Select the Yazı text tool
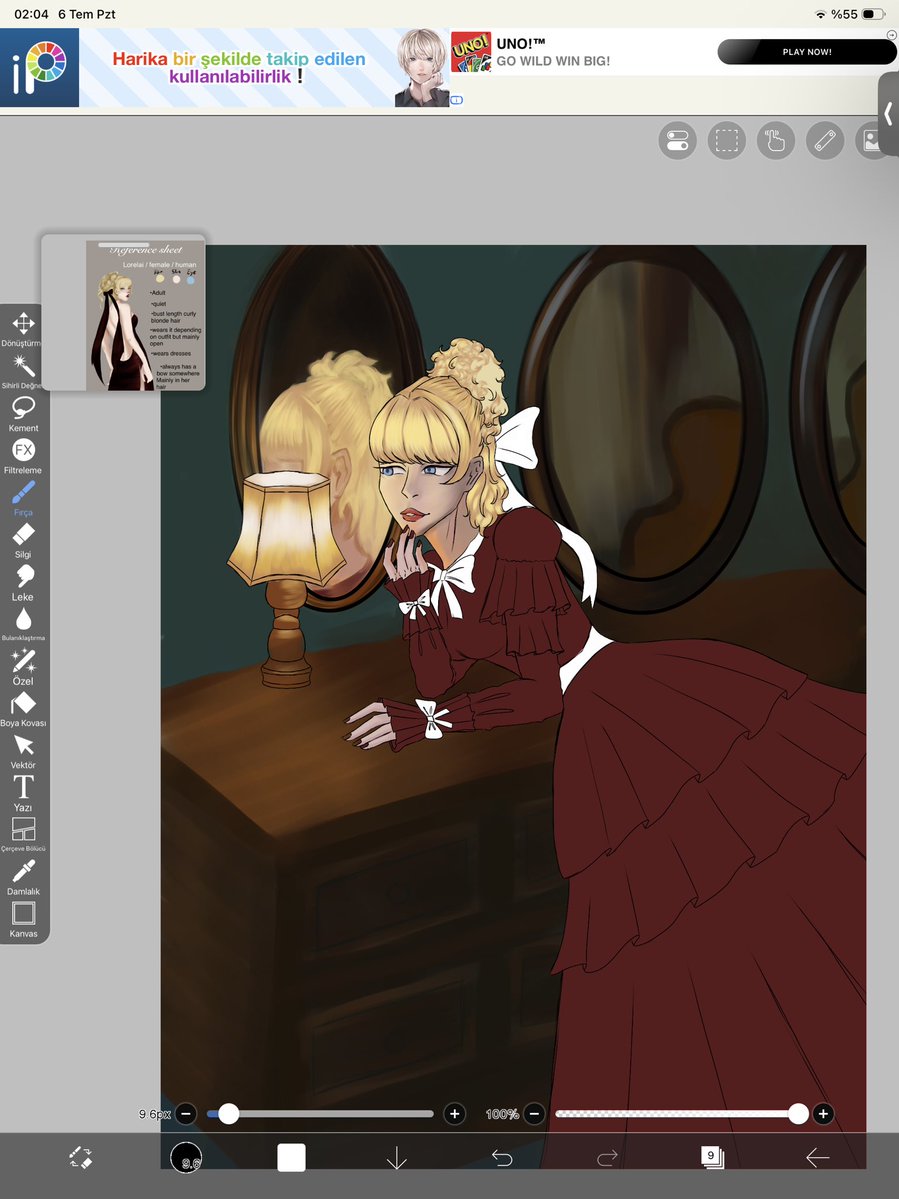The height and width of the screenshot is (1199, 899). (x=23, y=793)
